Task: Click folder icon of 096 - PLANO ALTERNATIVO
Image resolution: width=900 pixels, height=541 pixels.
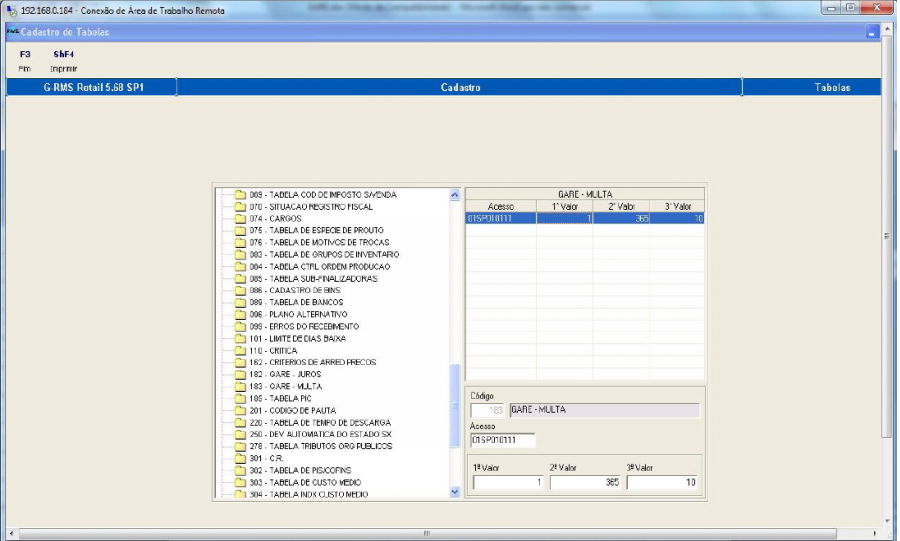Action: [x=240, y=314]
